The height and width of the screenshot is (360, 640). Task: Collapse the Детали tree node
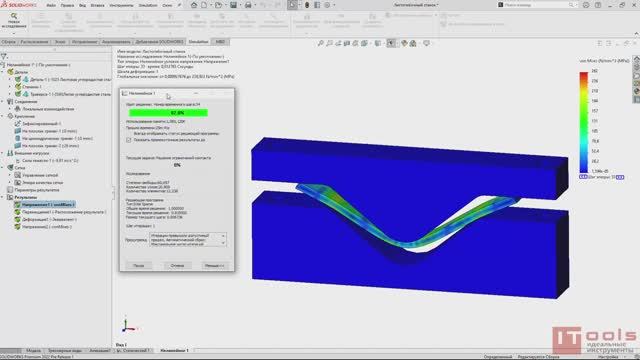3,72
